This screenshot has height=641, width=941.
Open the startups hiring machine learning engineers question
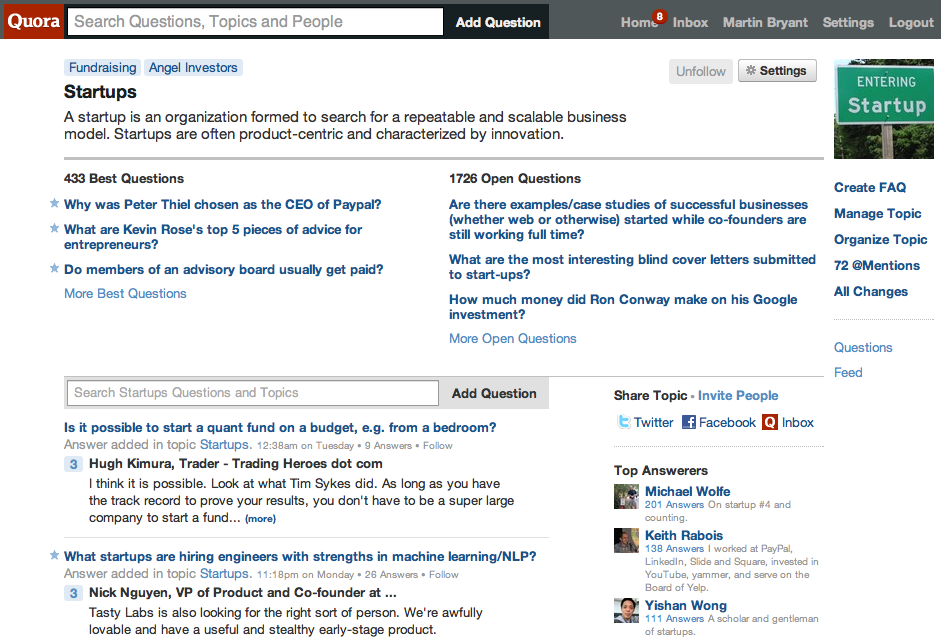300,556
